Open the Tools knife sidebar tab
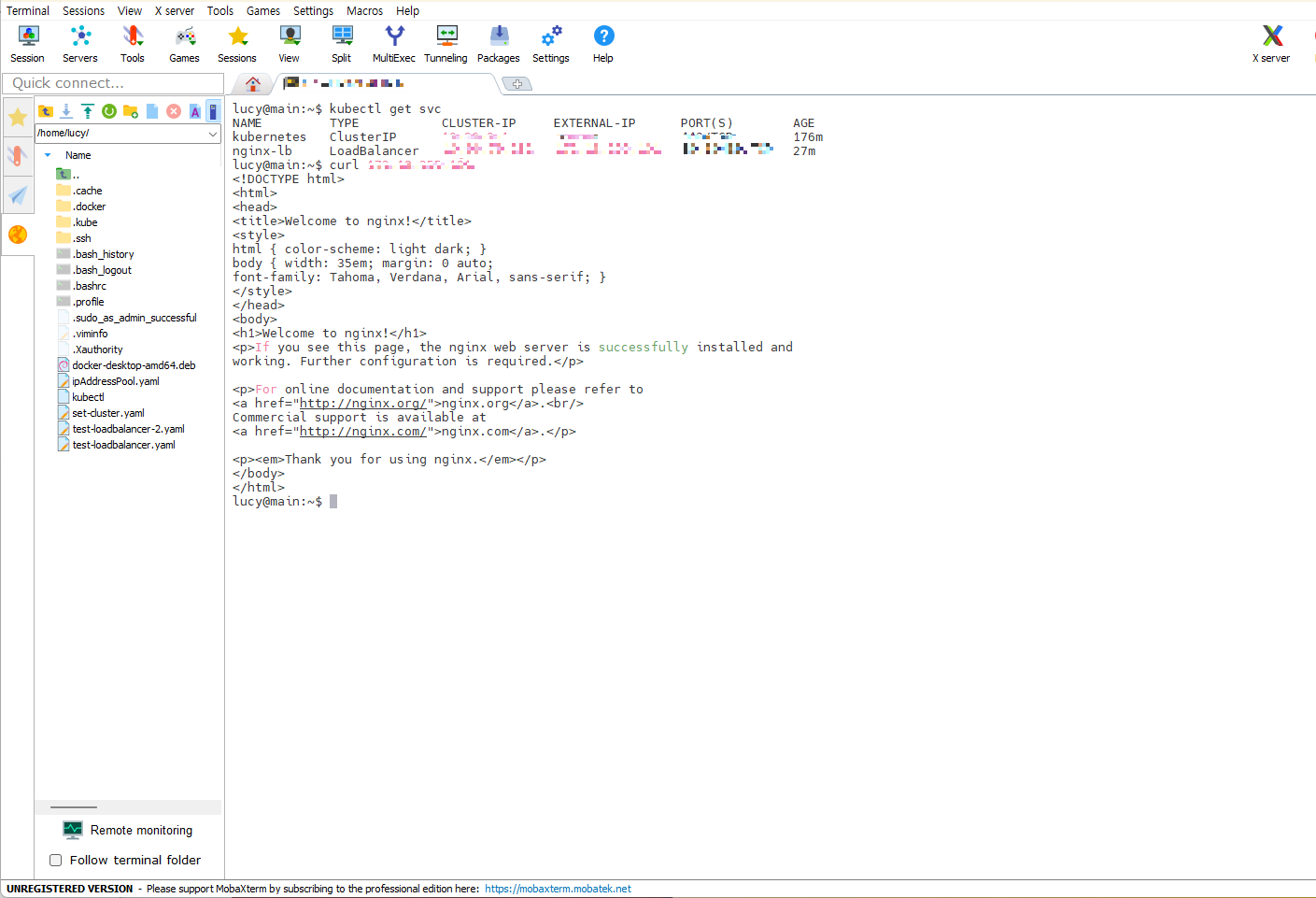This screenshot has height=898, width=1316. coord(18,155)
